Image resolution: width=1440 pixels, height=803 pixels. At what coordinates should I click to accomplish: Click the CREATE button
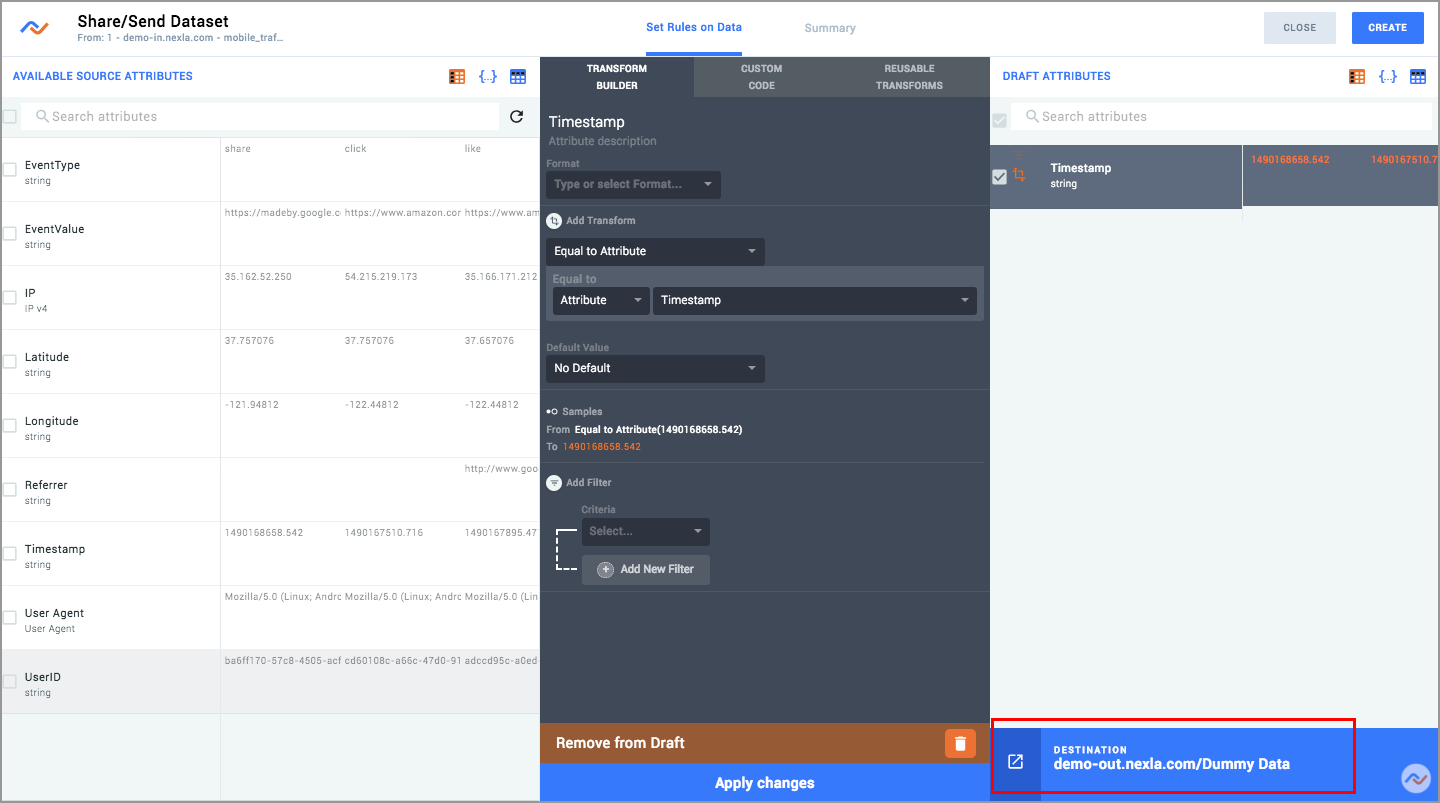(1388, 28)
